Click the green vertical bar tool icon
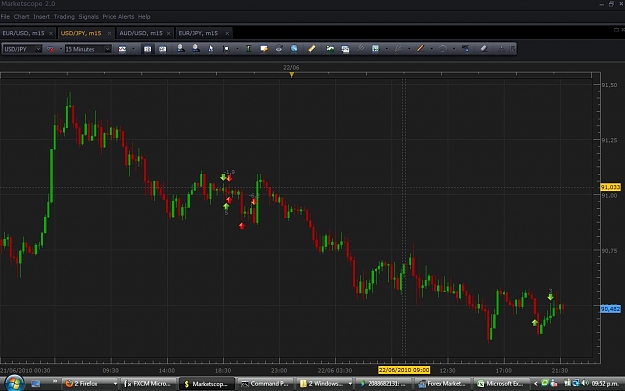 249,49
